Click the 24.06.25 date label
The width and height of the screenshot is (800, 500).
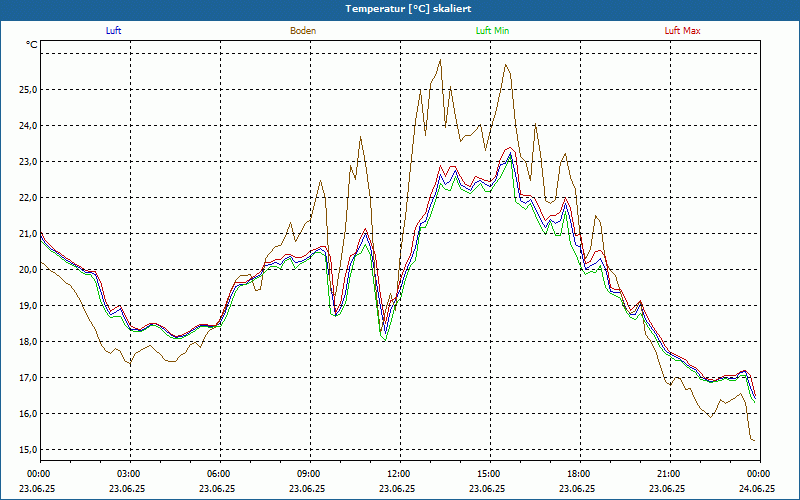pos(757,488)
